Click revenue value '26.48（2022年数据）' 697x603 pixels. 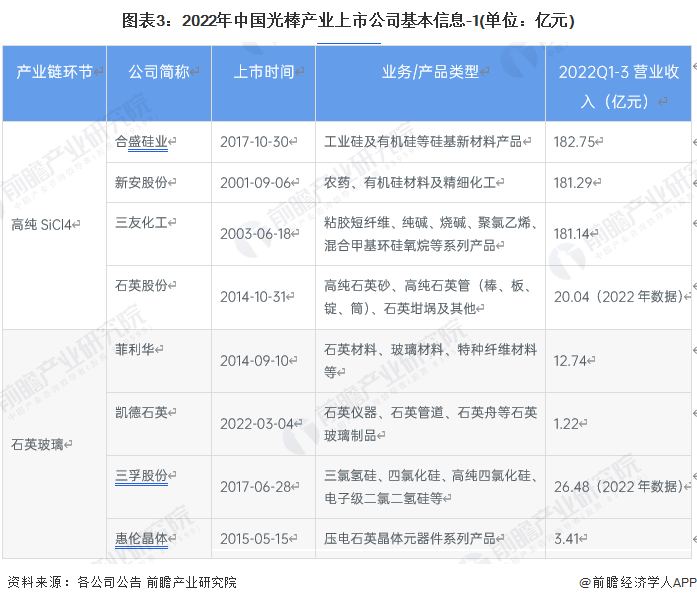click(x=618, y=487)
